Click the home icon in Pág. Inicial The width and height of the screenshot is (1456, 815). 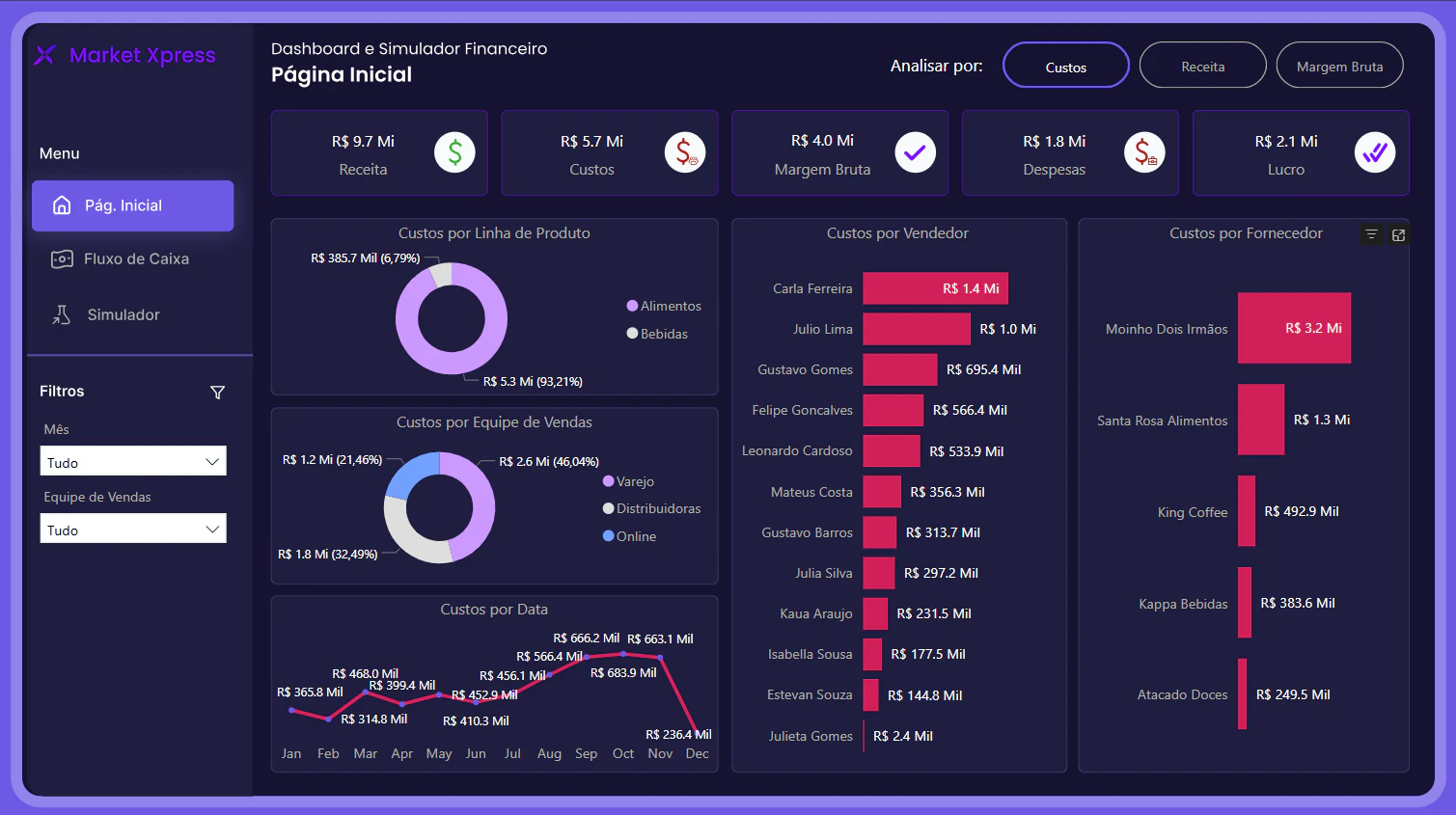tap(62, 205)
